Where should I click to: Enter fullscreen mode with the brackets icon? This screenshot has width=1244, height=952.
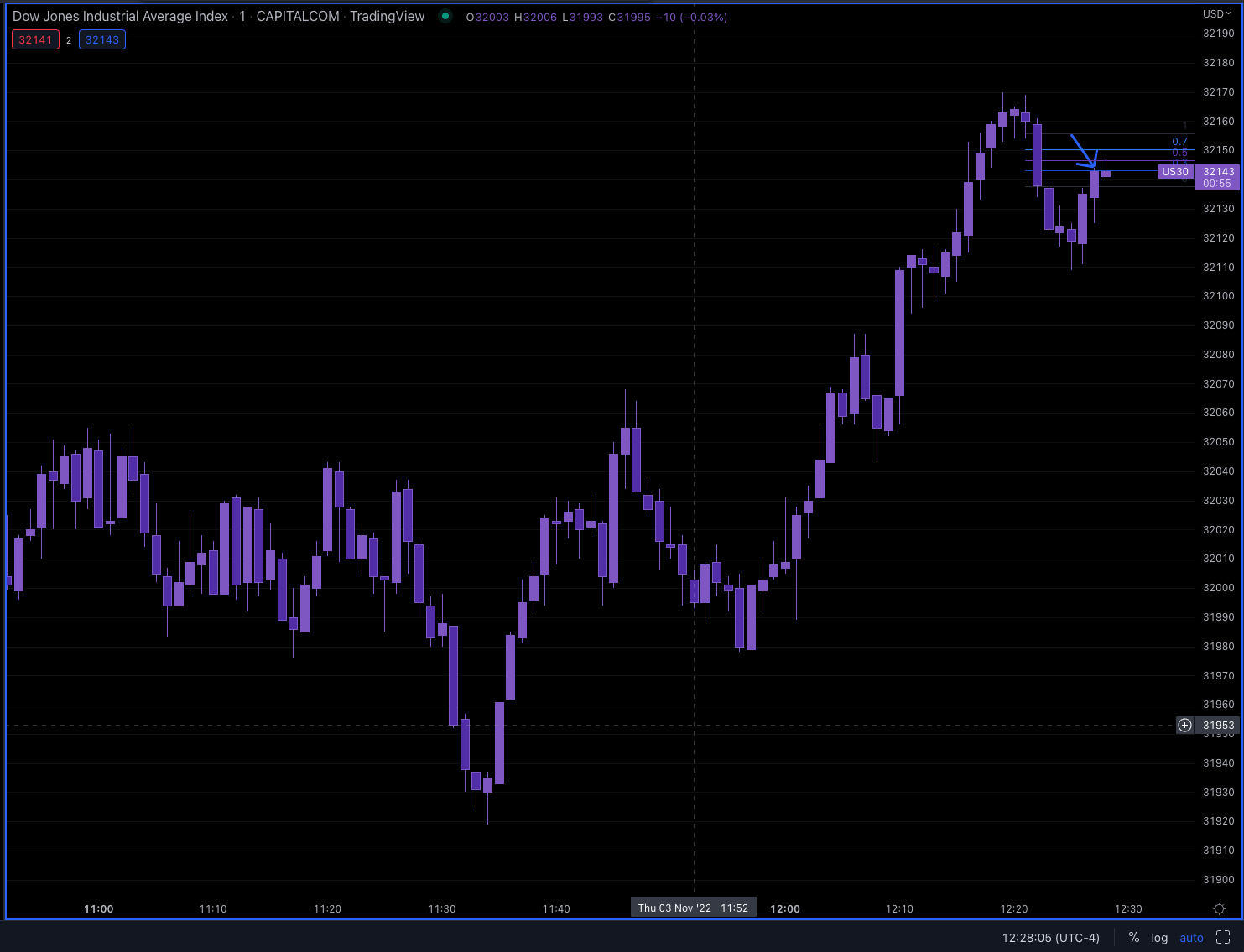1223,937
